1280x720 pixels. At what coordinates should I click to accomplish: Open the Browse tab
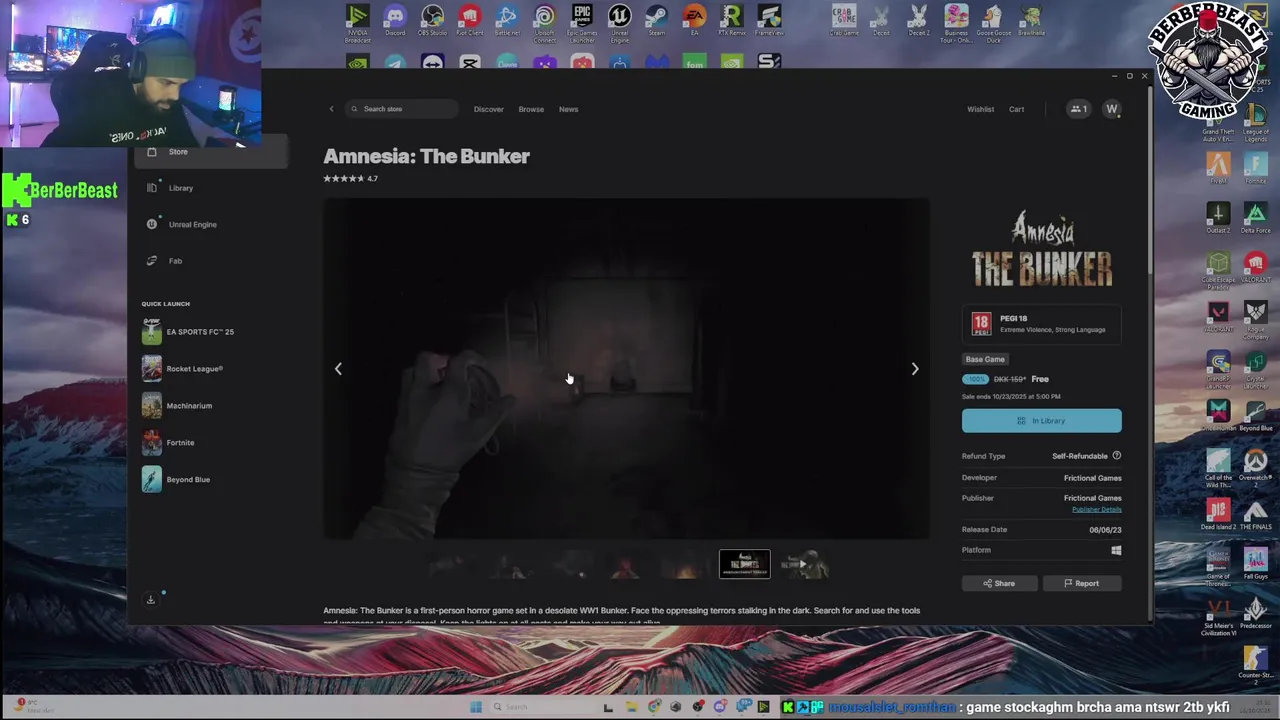click(531, 109)
